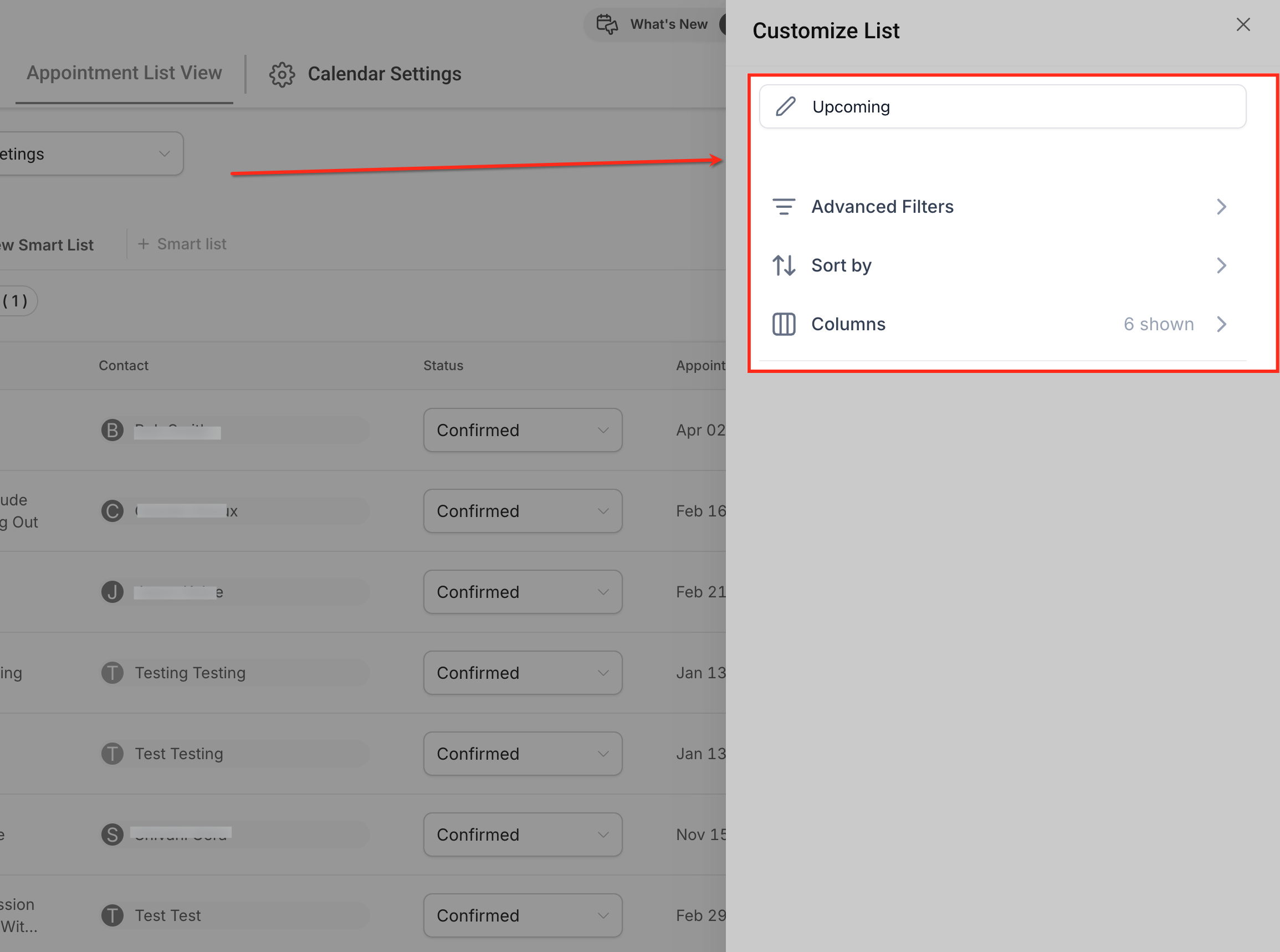The width and height of the screenshot is (1280, 952).
Task: Click the What's New announcement icon
Action: [607, 24]
